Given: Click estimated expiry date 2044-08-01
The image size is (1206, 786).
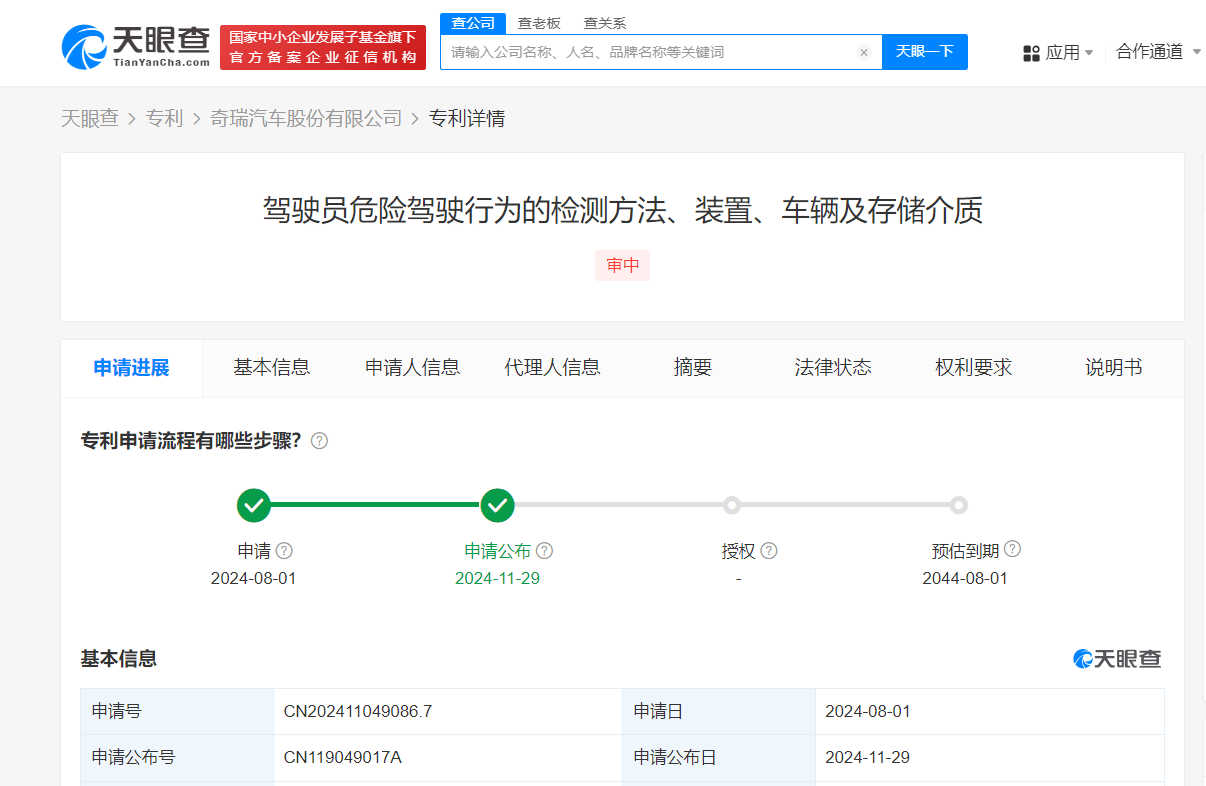Looking at the screenshot, I should pos(965,579).
